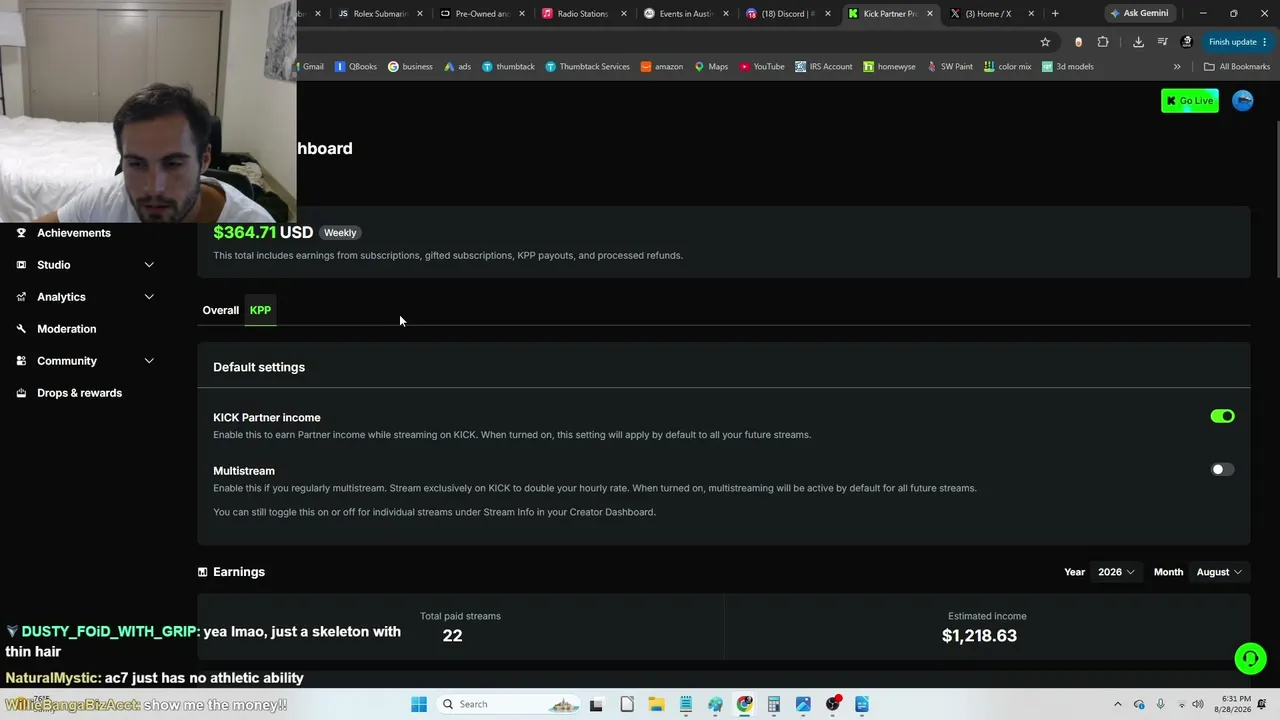Switch to the Rolex Submariner browser tab

pyautogui.click(x=380, y=14)
